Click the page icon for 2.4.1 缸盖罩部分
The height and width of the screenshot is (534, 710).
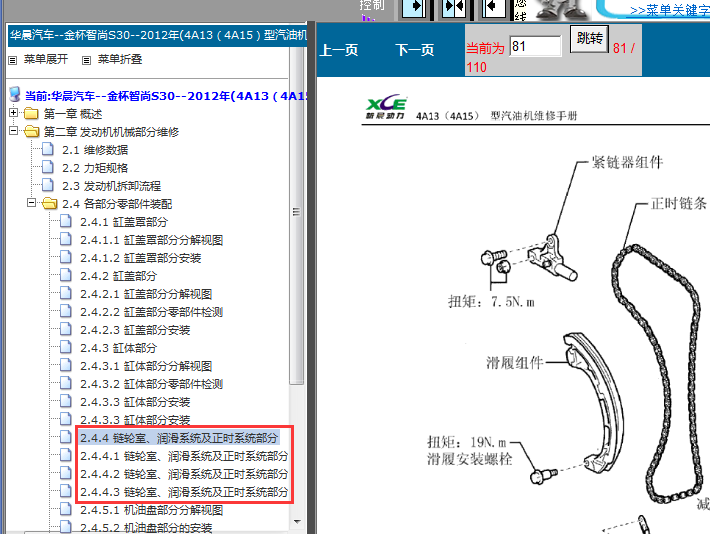tap(66, 221)
